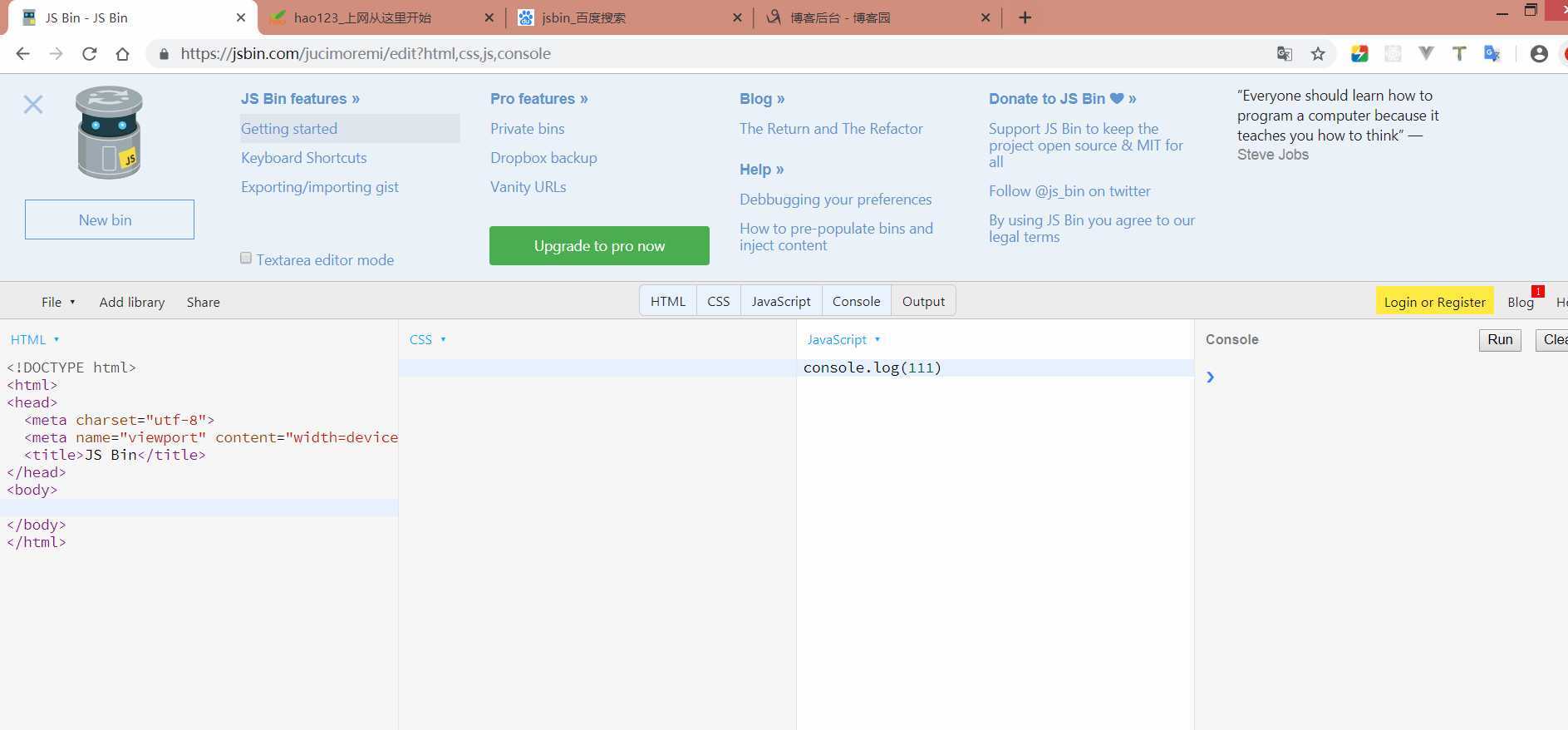Open the faded gray extension icon
This screenshot has height=730, width=1568.
[1393, 54]
